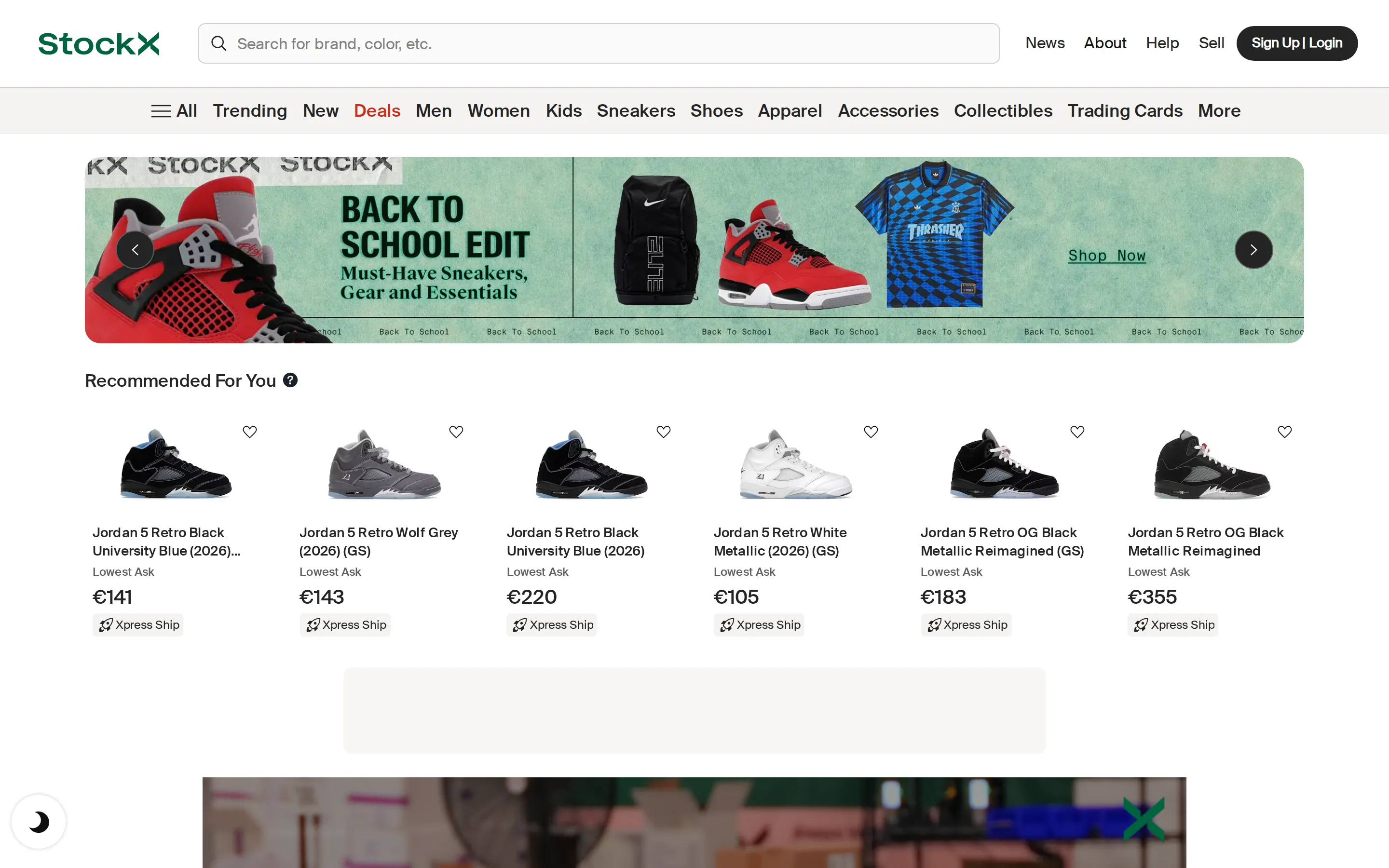Open the Women category menu
The image size is (1389, 868).
pos(498,111)
